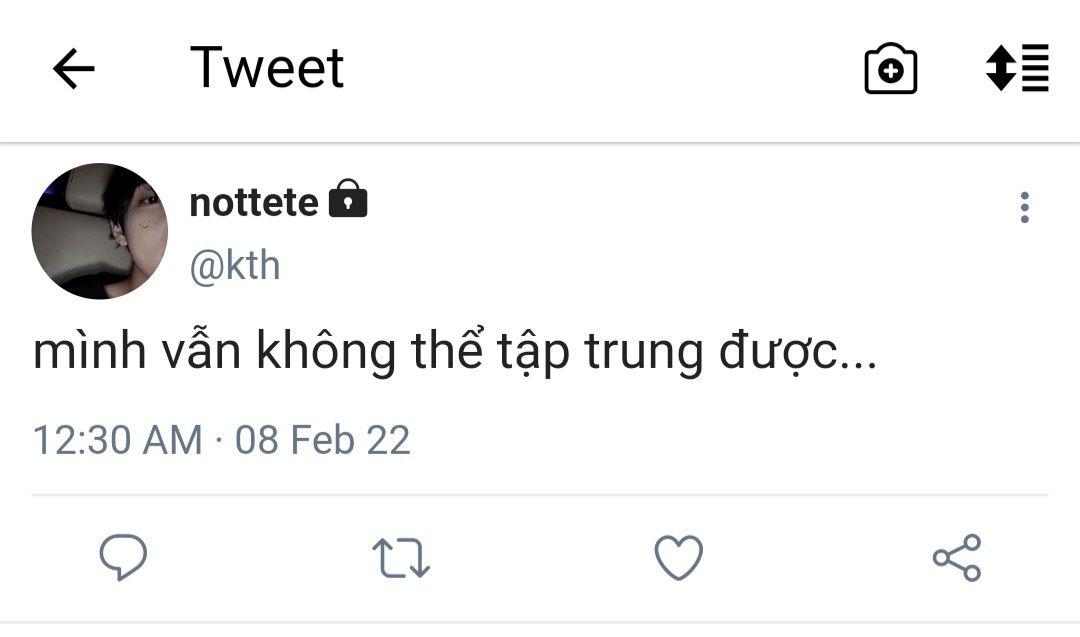Screen dimensions: 1080x637
Task: Tap the camera screenshot icon in header
Action: coord(890,69)
